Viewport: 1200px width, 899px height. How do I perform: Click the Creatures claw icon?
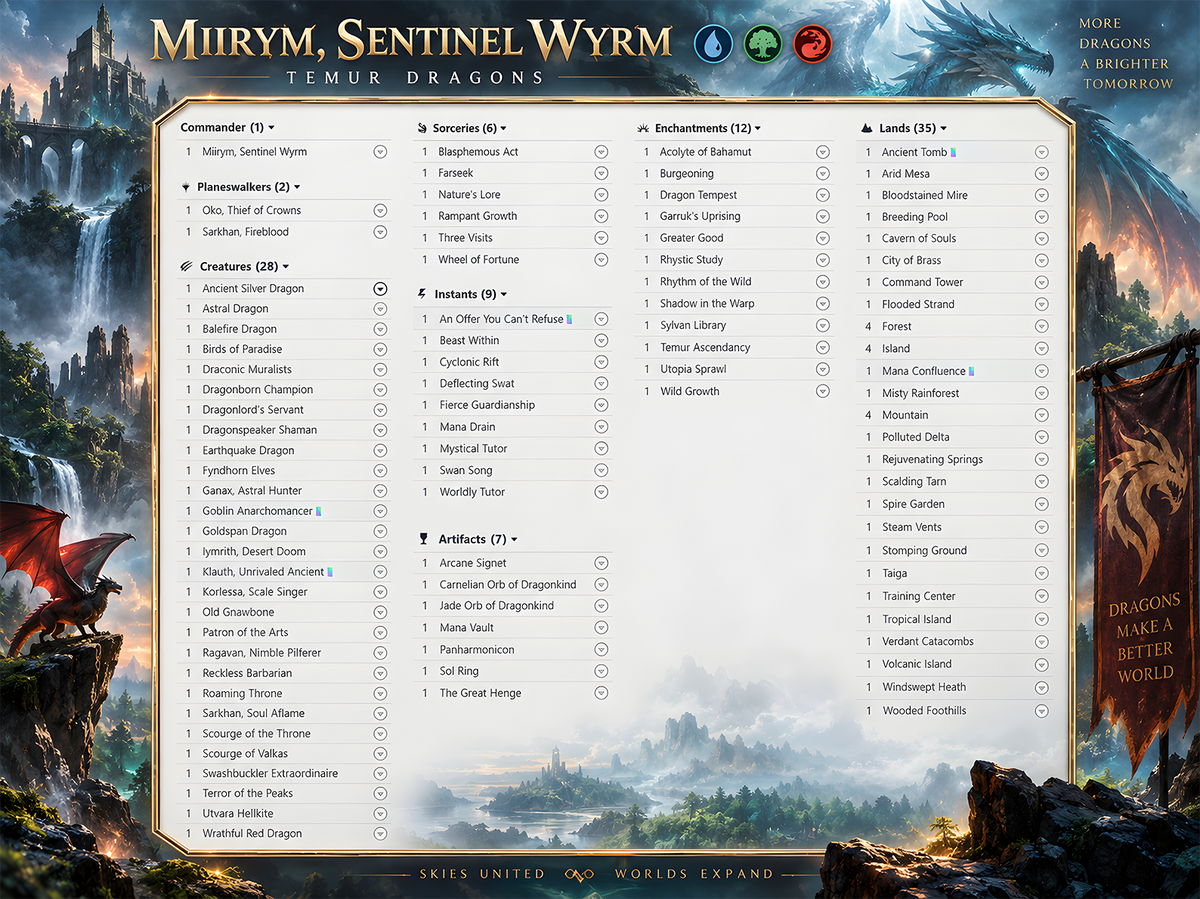coord(187,266)
